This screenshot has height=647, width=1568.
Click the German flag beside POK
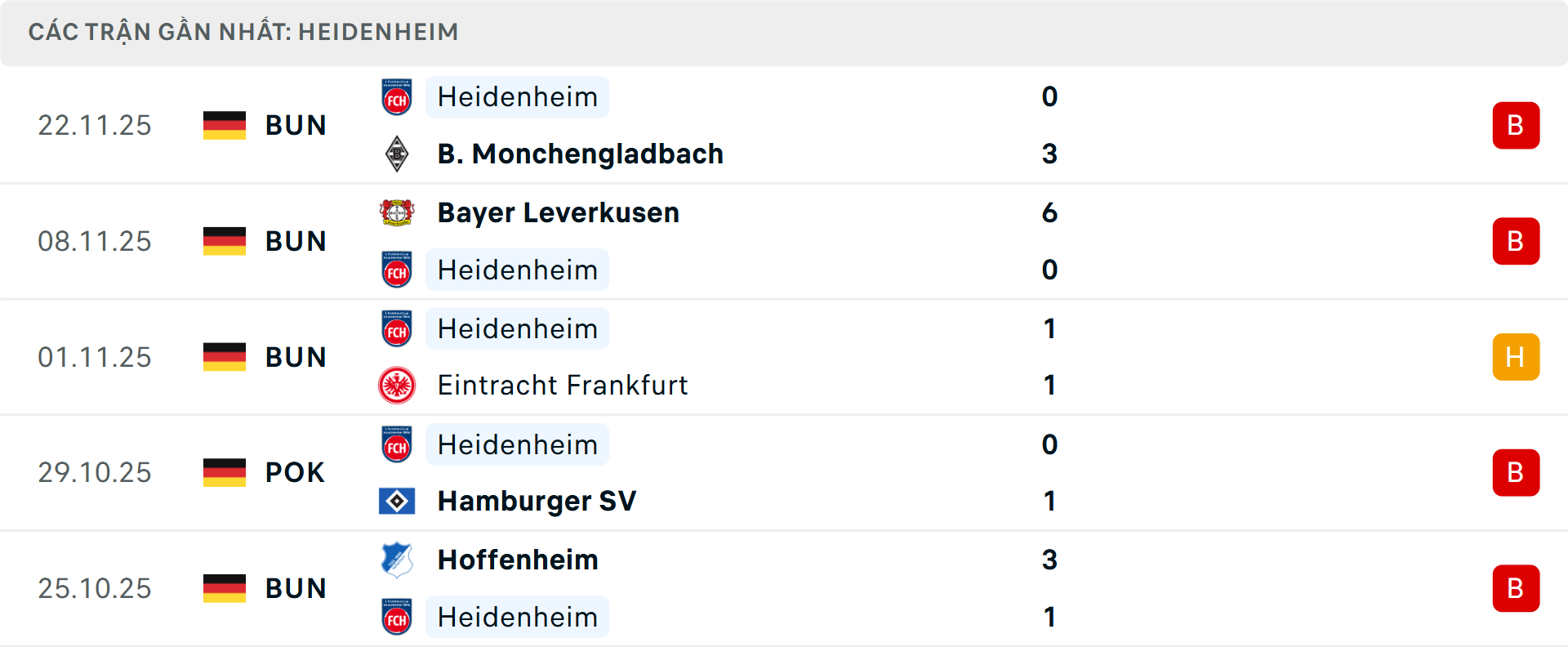(225, 472)
